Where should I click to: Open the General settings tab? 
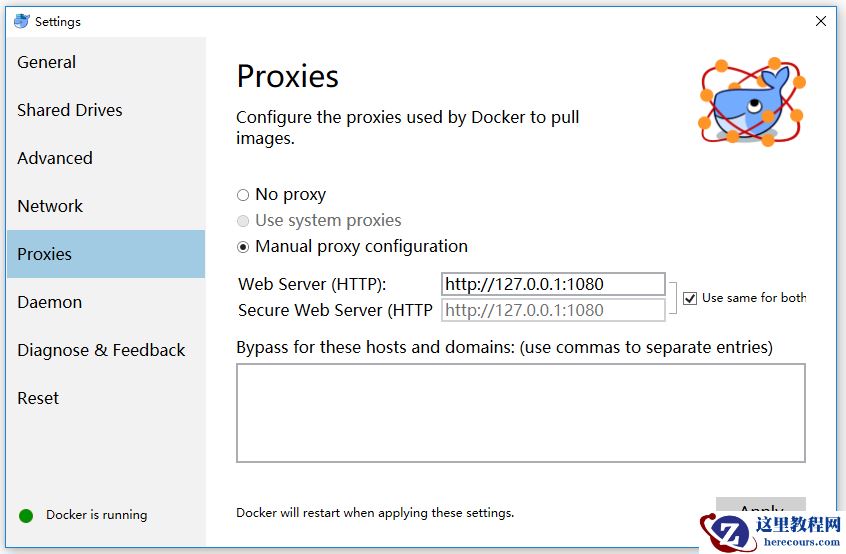click(x=47, y=62)
